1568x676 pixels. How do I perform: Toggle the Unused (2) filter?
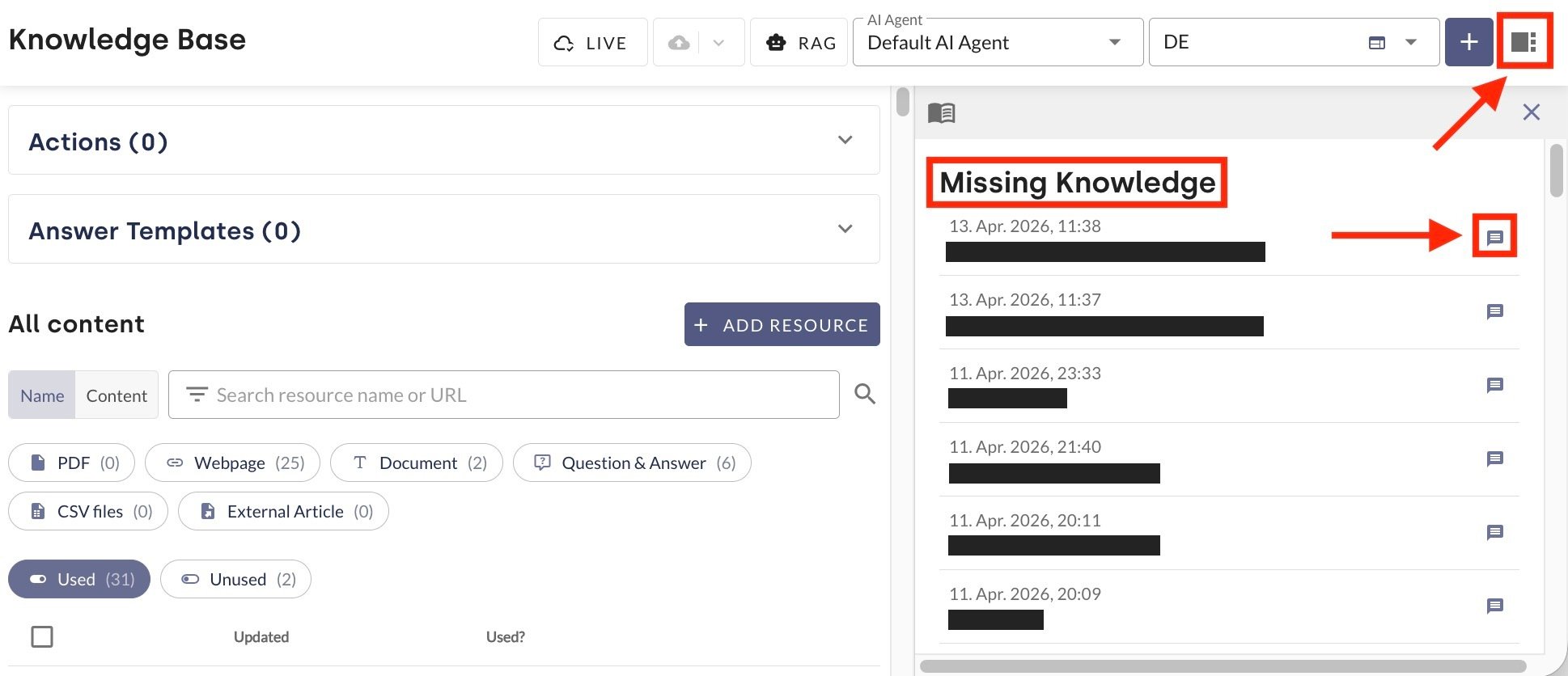point(235,579)
